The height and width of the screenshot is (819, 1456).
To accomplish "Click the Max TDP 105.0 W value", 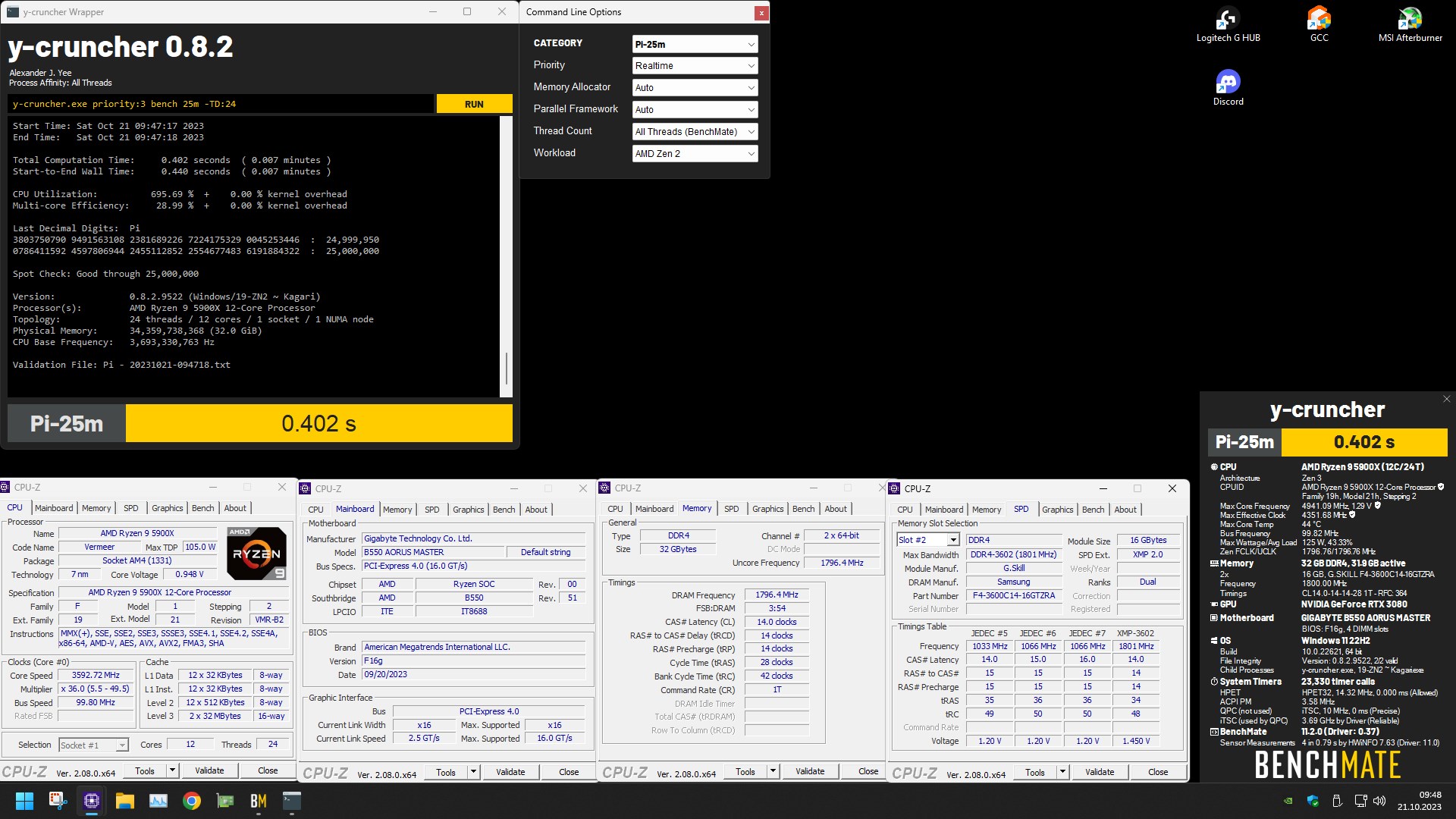I will (200, 547).
